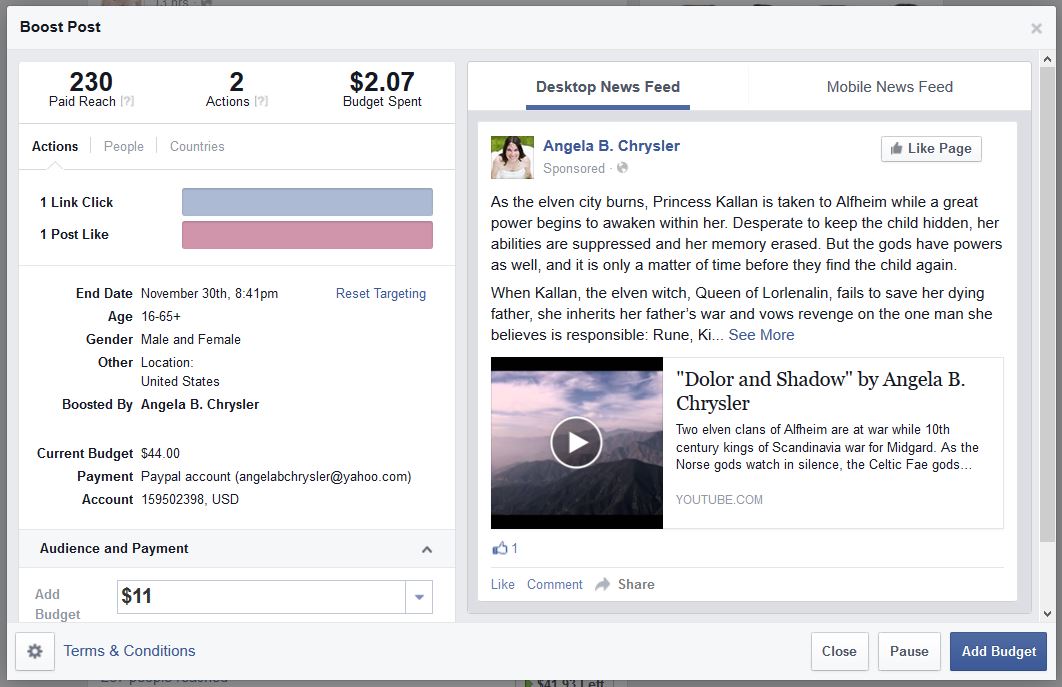1062x687 pixels.
Task: Click Angela B. Chrysler profile photo
Action: click(512, 157)
